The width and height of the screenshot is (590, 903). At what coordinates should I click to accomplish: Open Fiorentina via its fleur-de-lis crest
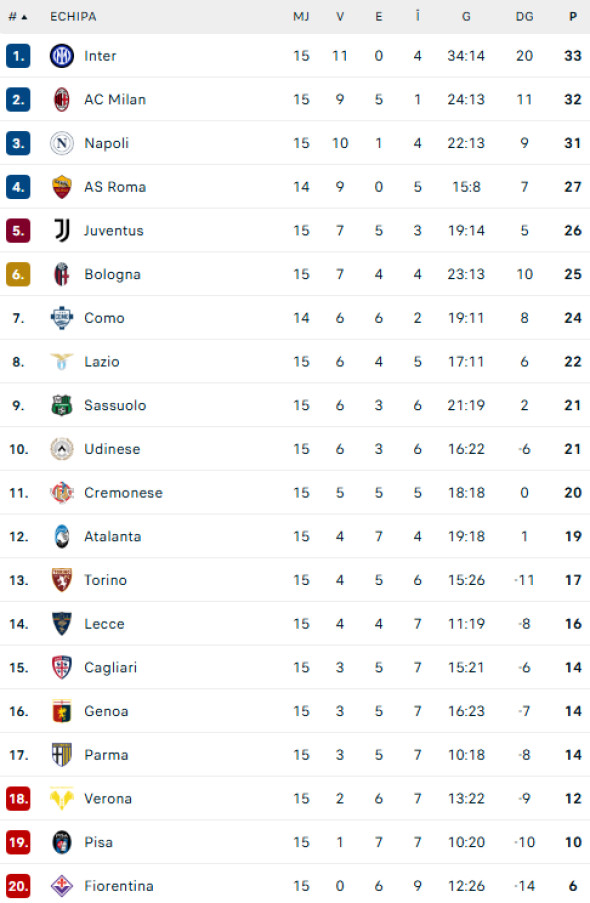point(63,886)
